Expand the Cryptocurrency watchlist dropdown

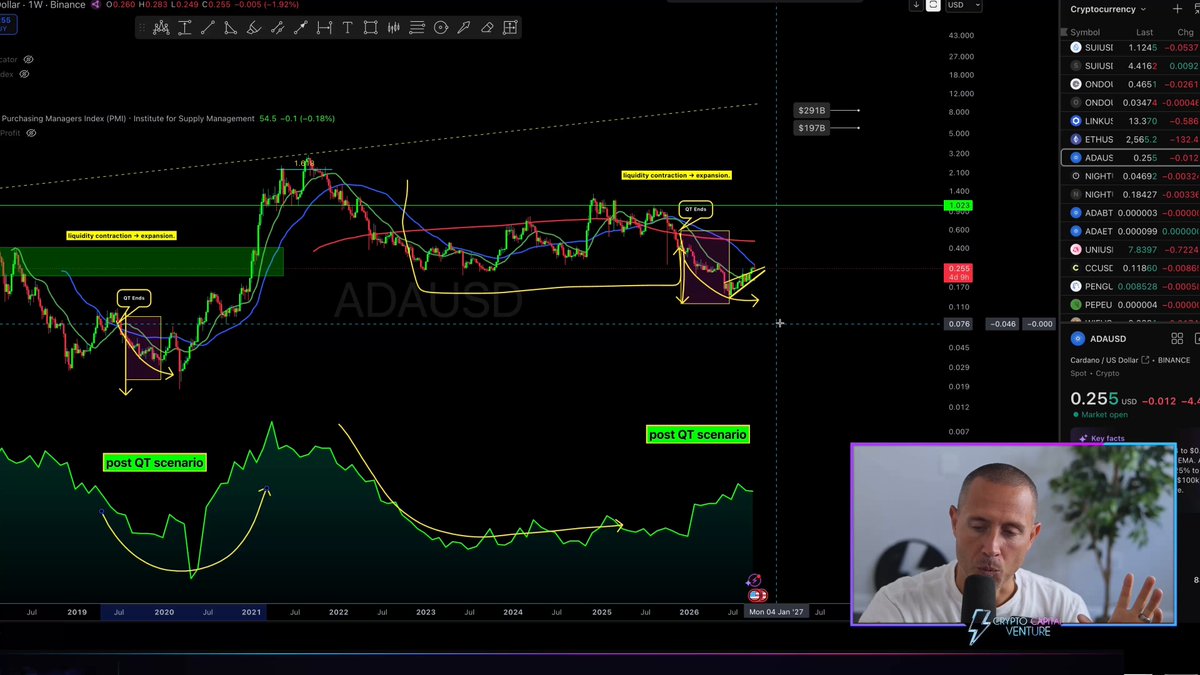click(x=1109, y=10)
